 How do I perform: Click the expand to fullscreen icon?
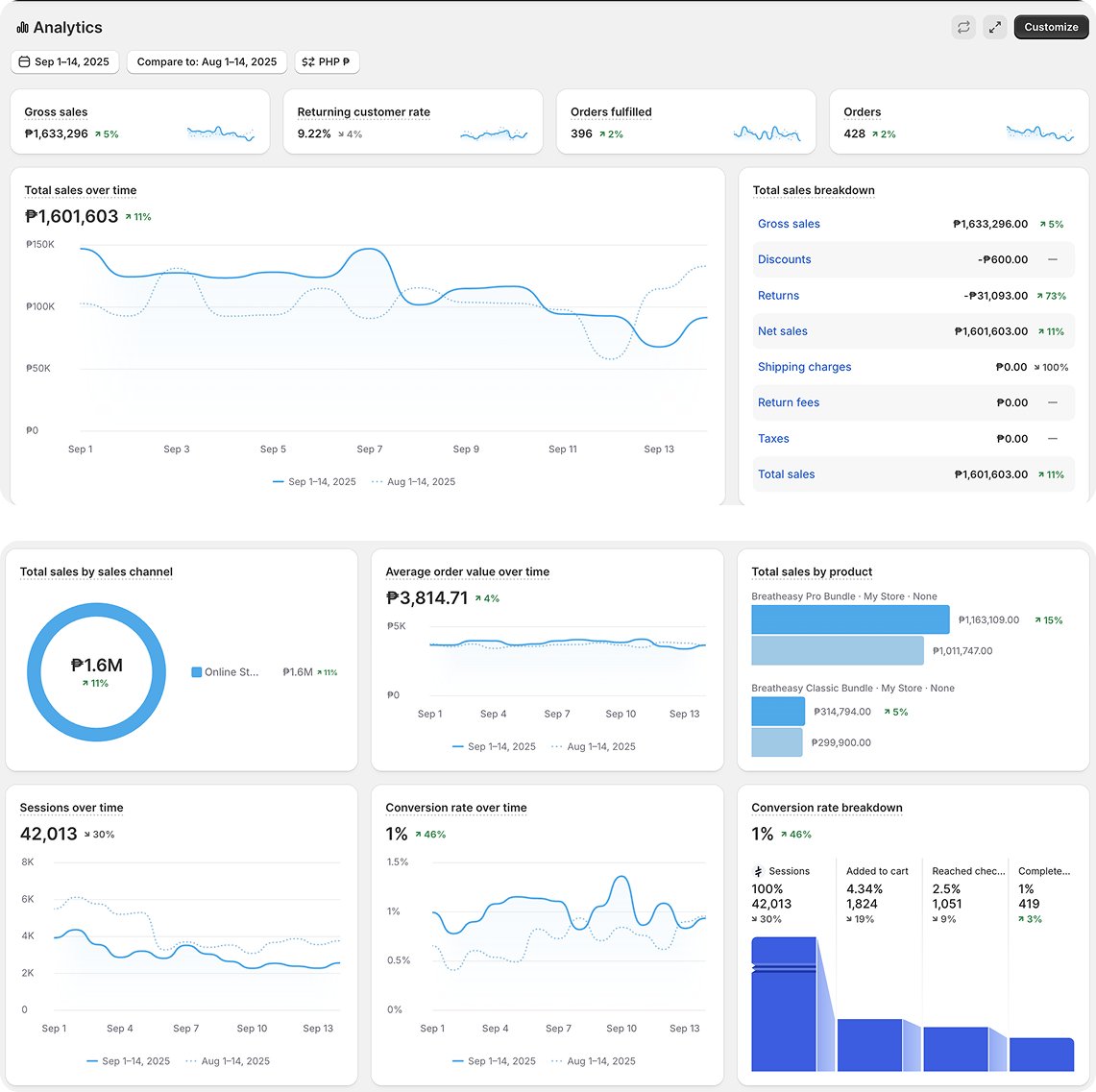click(x=995, y=27)
